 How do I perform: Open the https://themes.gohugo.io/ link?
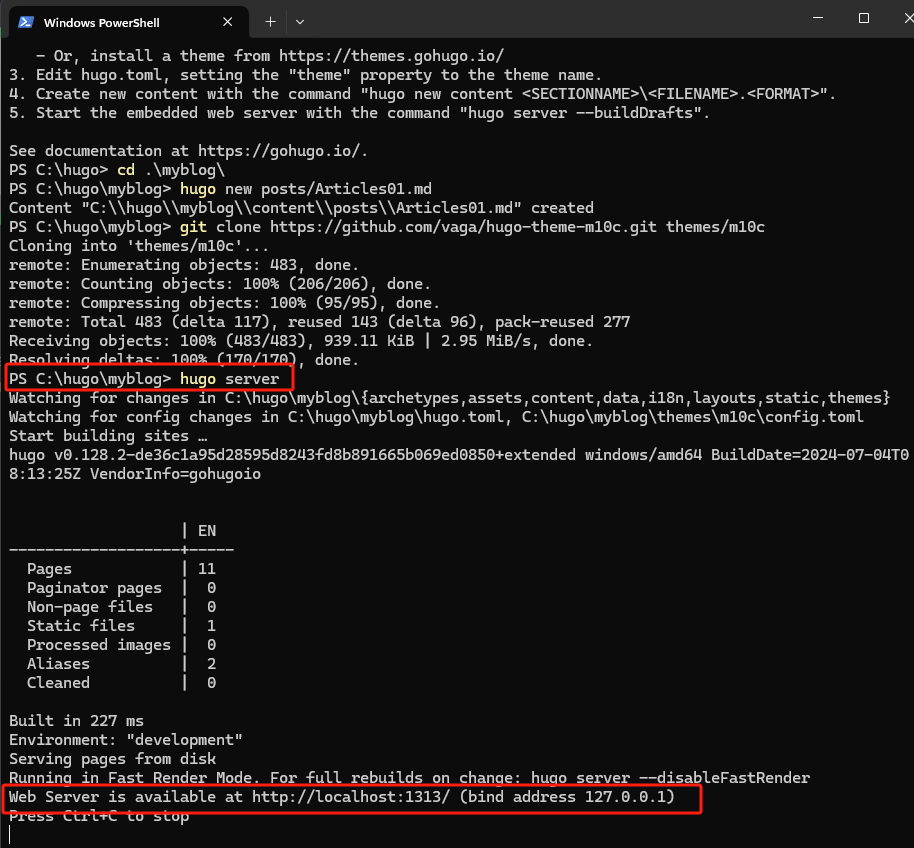click(391, 56)
